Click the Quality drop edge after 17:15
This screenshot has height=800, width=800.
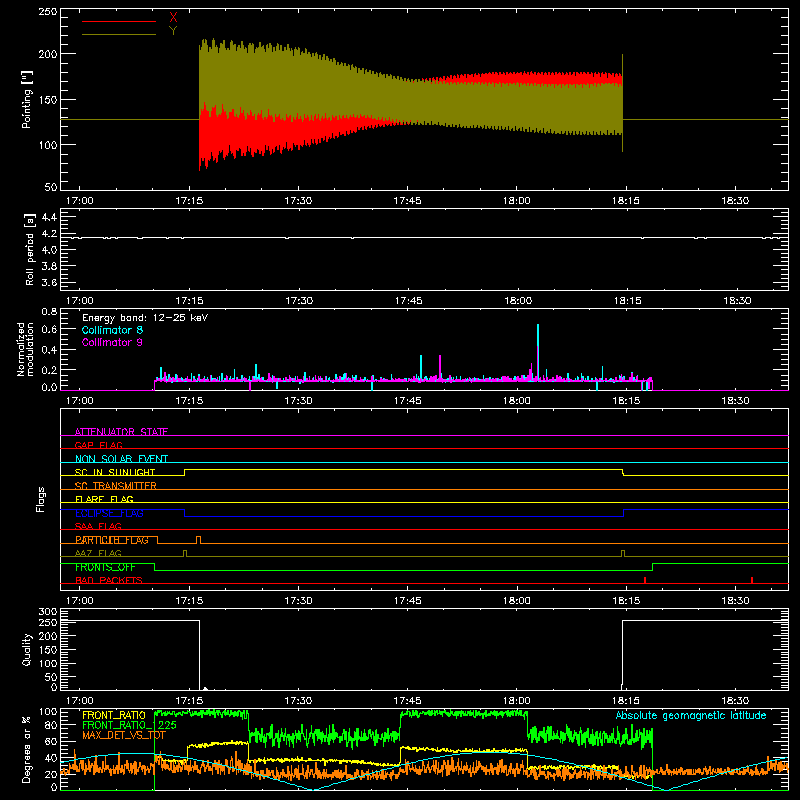199,655
